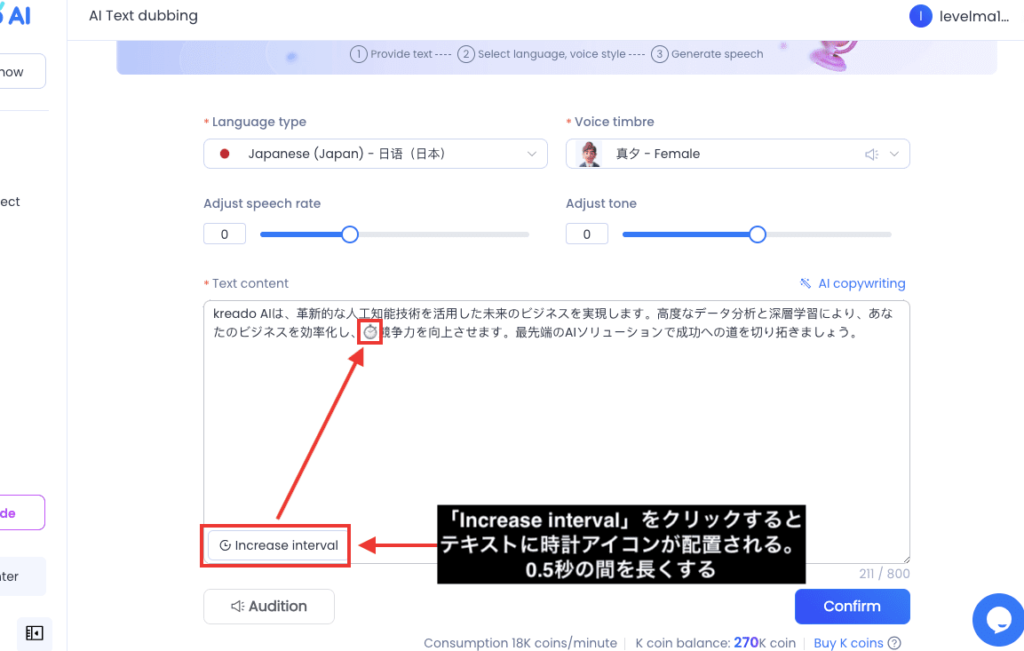Open the Language type dropdown
The height and width of the screenshot is (651, 1024).
[x=375, y=154]
